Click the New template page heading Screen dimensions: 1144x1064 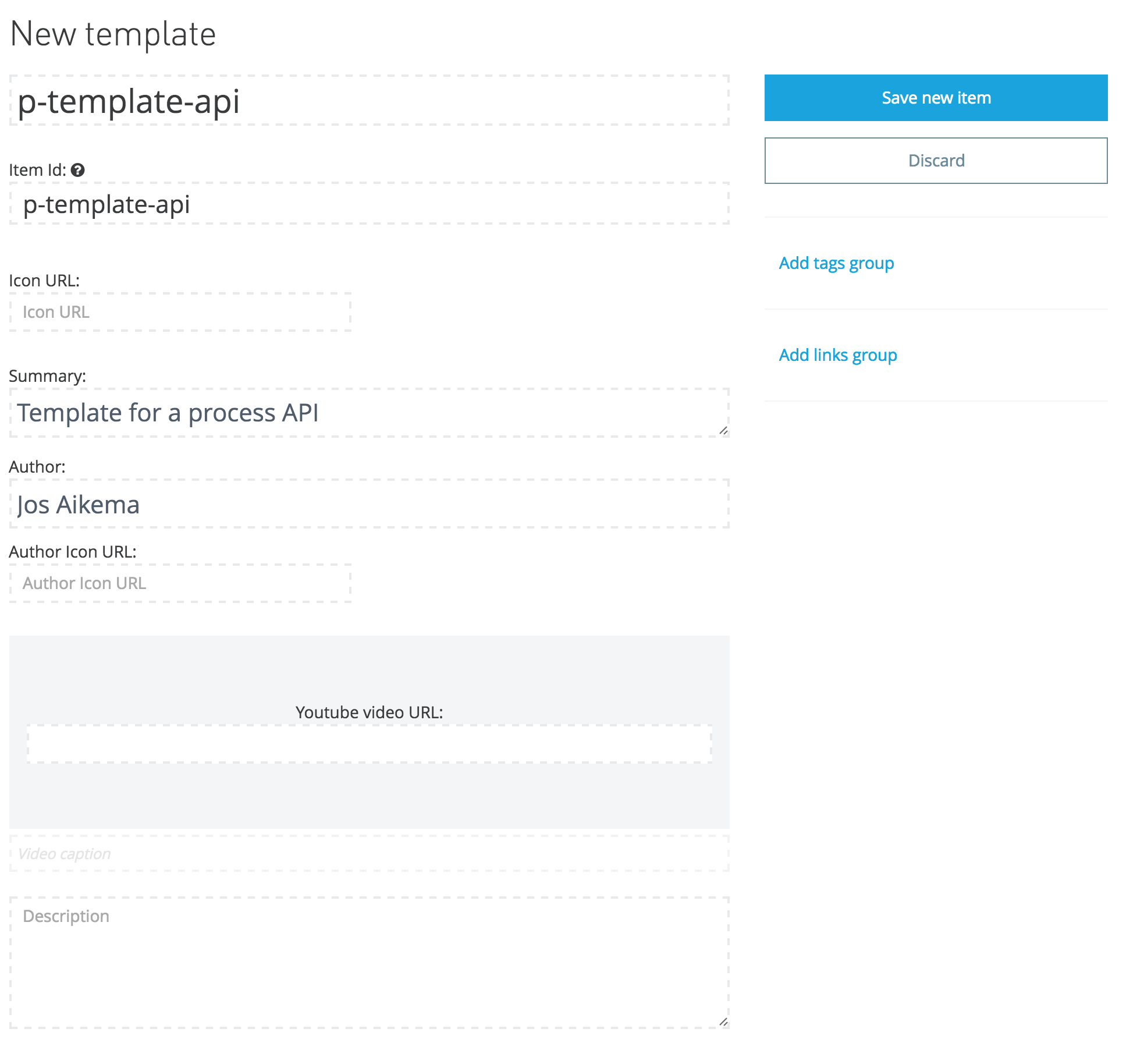click(x=113, y=34)
